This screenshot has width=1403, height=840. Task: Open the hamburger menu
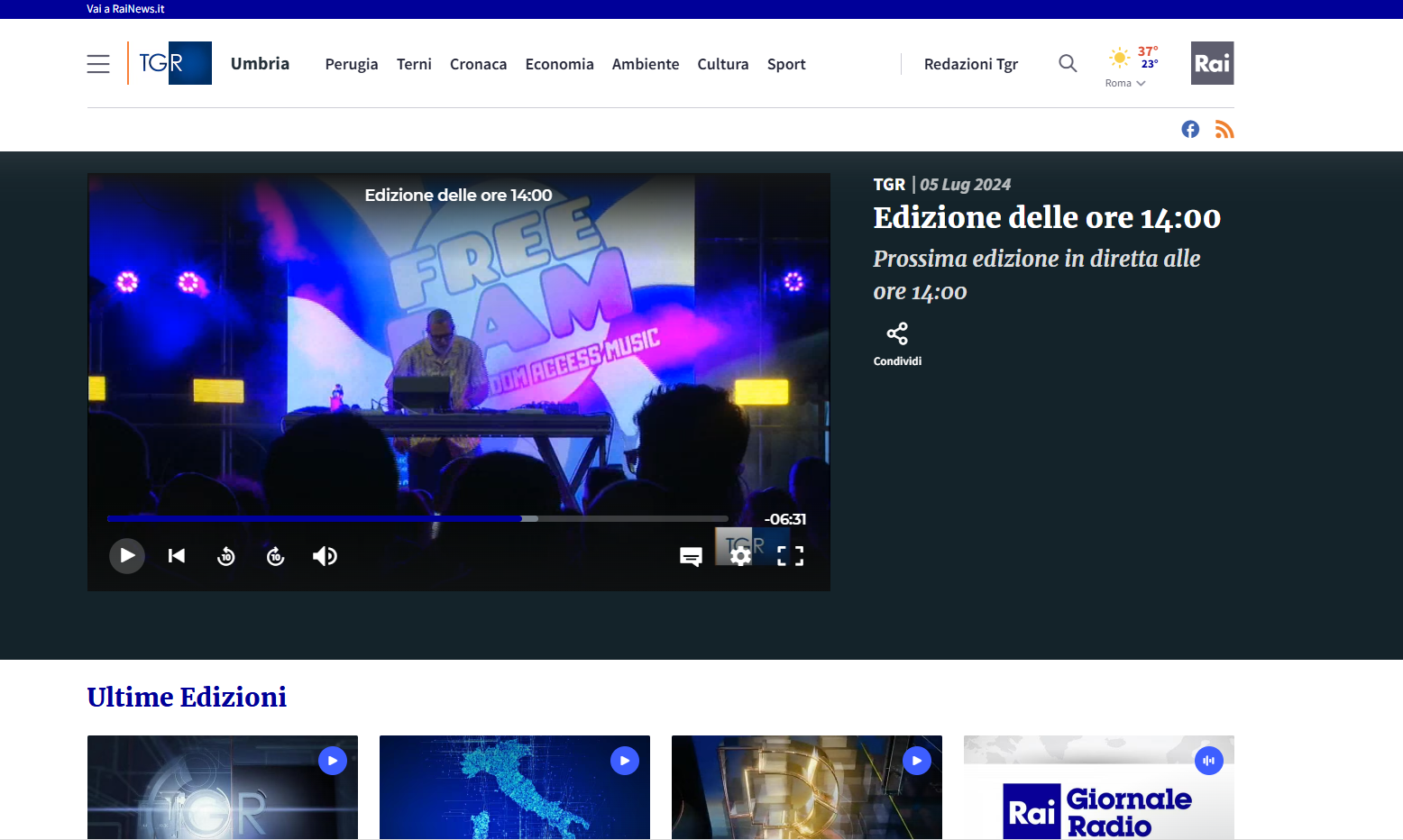coord(98,64)
